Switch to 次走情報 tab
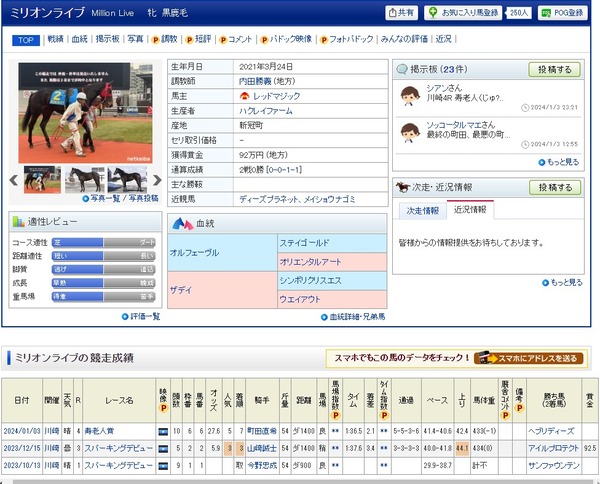 [422, 210]
